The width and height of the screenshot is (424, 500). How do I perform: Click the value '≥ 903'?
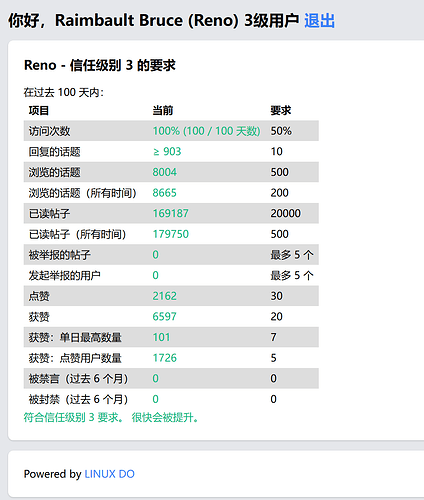(x=167, y=152)
